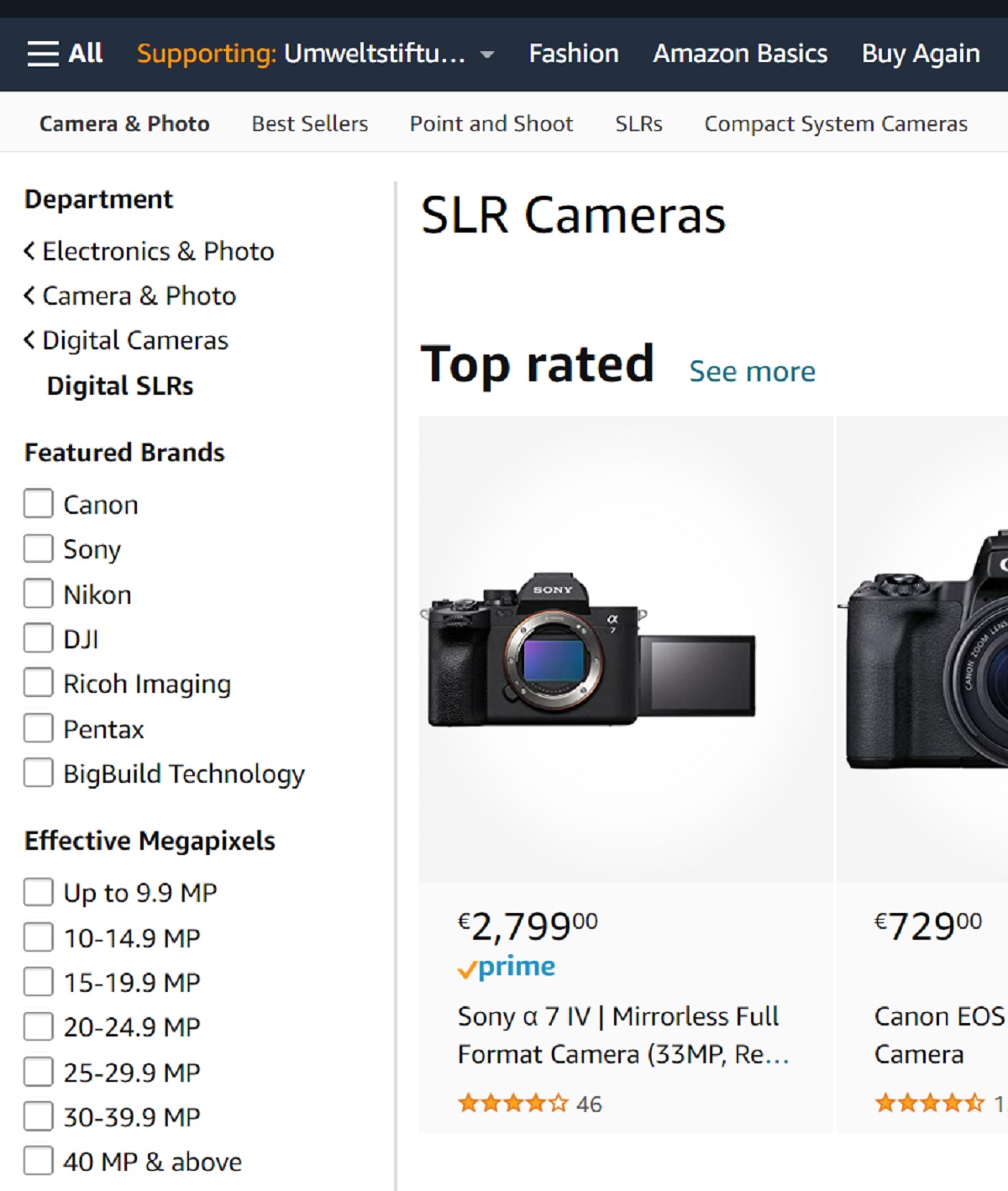Image resolution: width=1008 pixels, height=1191 pixels.
Task: Open the Point and Shoot subnav tab
Action: pos(491,123)
